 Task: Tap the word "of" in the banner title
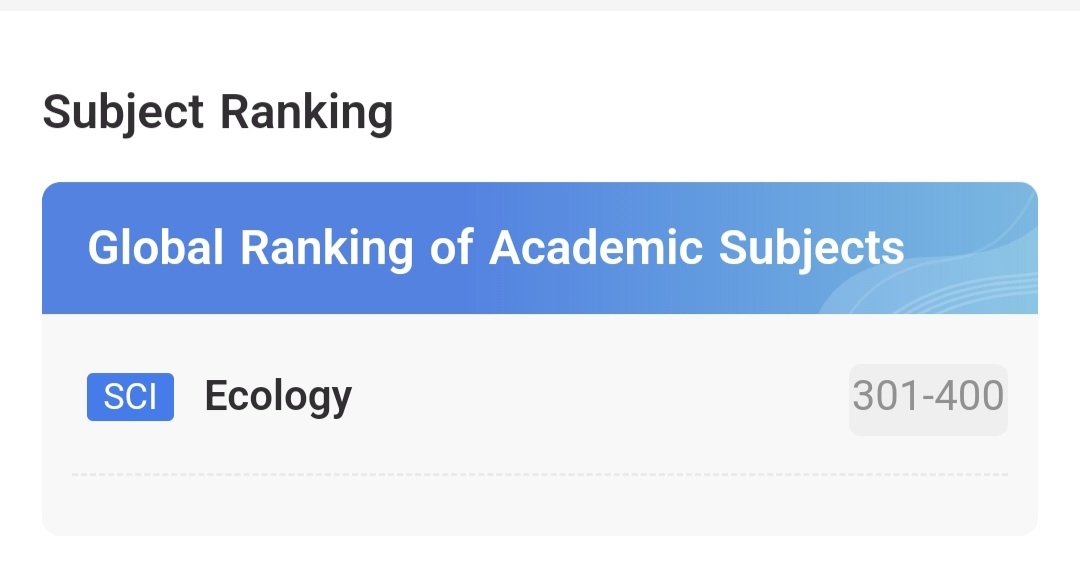click(450, 247)
